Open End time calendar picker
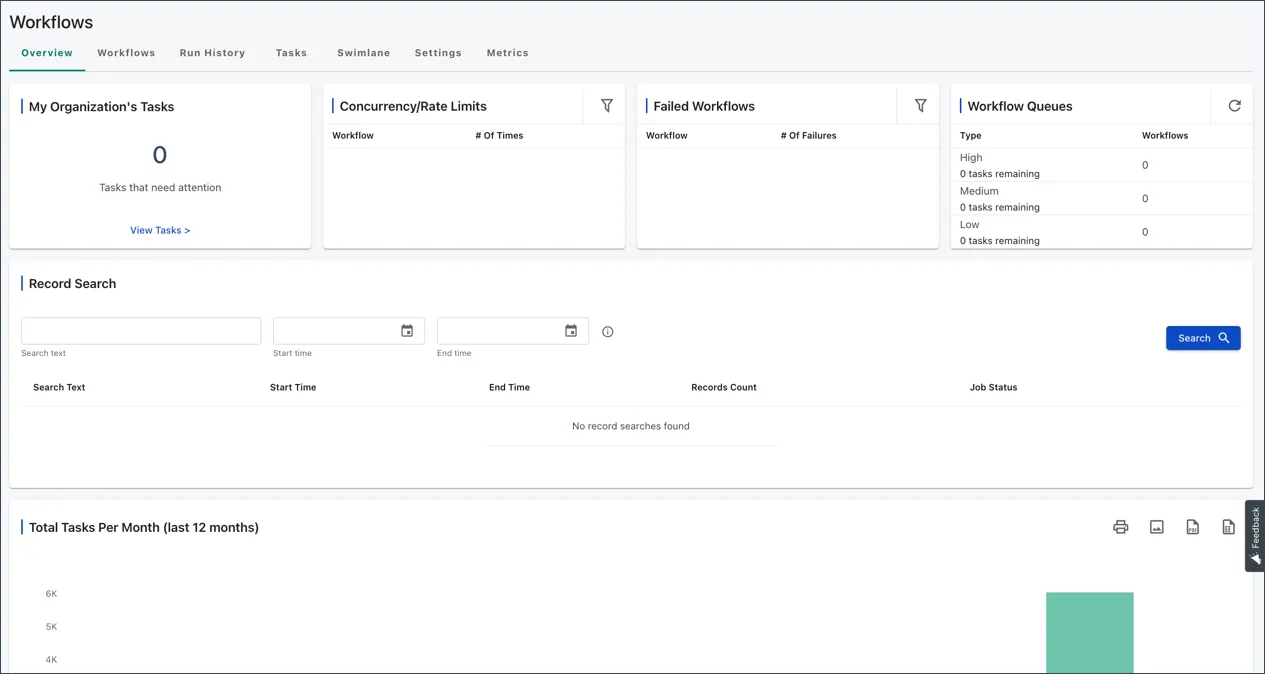 (x=571, y=331)
